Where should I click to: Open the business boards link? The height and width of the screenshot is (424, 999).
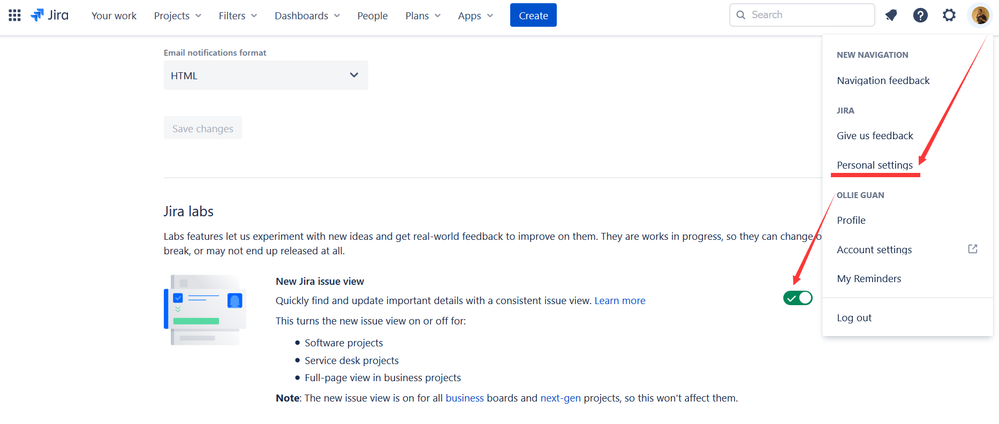464,398
